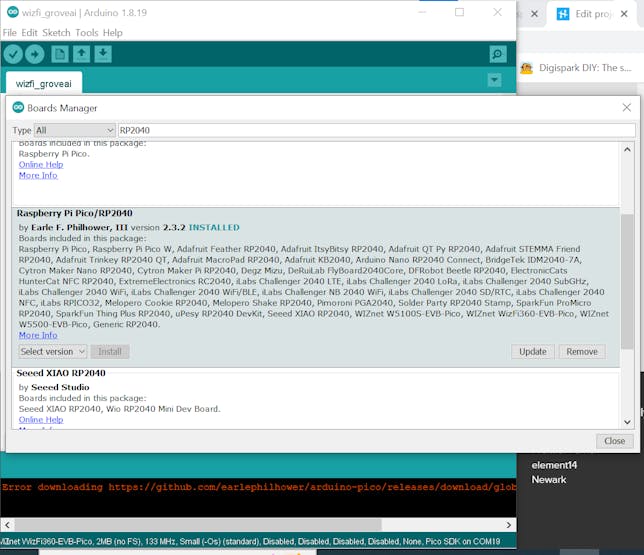Click the Close button in Boards Manager

pos(614,441)
